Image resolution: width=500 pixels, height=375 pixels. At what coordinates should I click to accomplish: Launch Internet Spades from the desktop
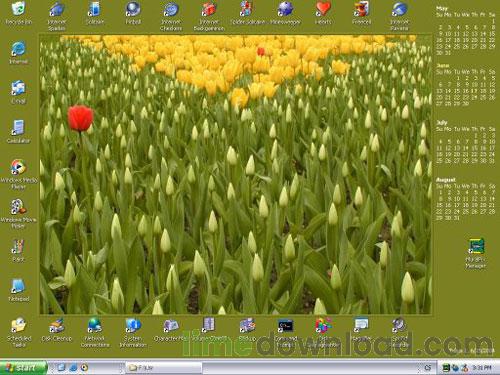pos(57,16)
